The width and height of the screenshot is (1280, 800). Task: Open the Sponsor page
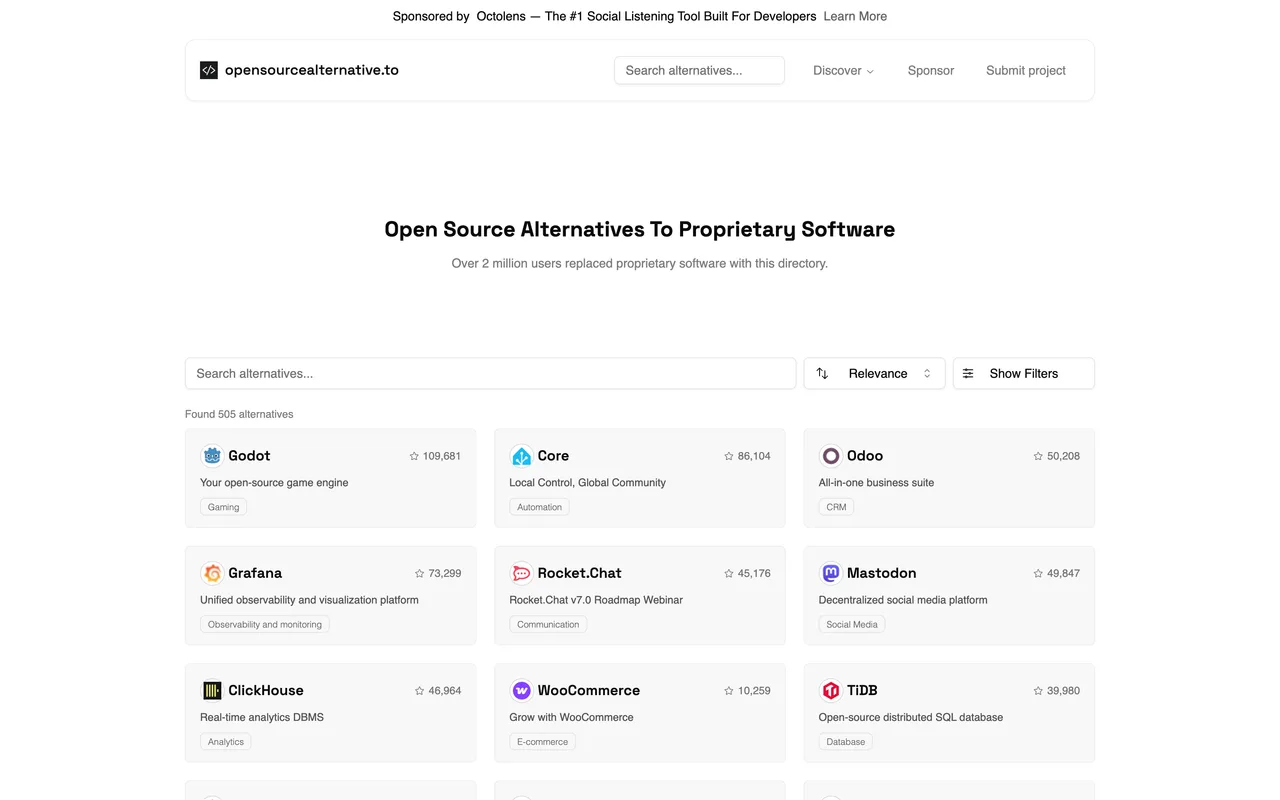[931, 70]
